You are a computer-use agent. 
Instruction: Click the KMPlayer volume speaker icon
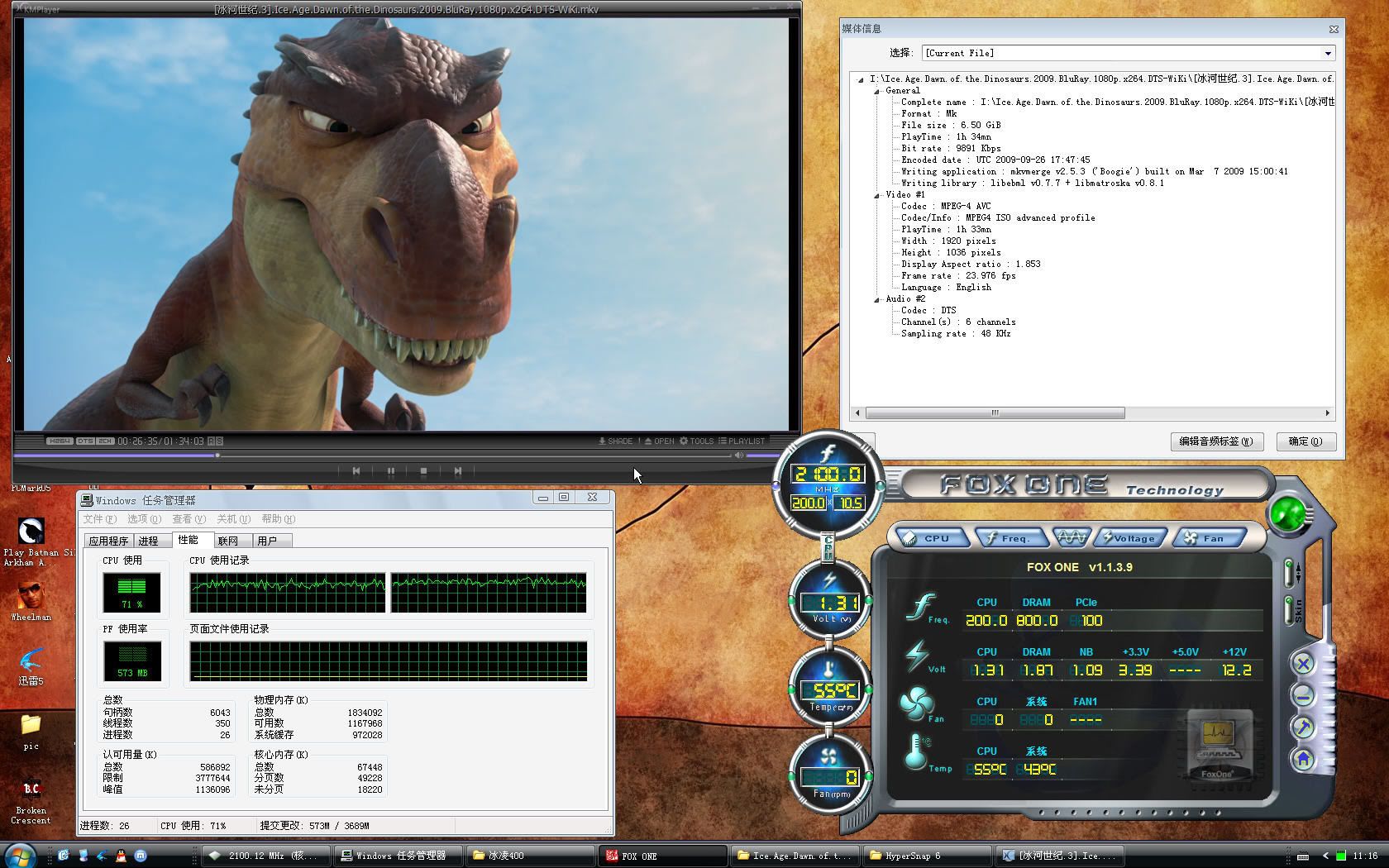coord(739,455)
